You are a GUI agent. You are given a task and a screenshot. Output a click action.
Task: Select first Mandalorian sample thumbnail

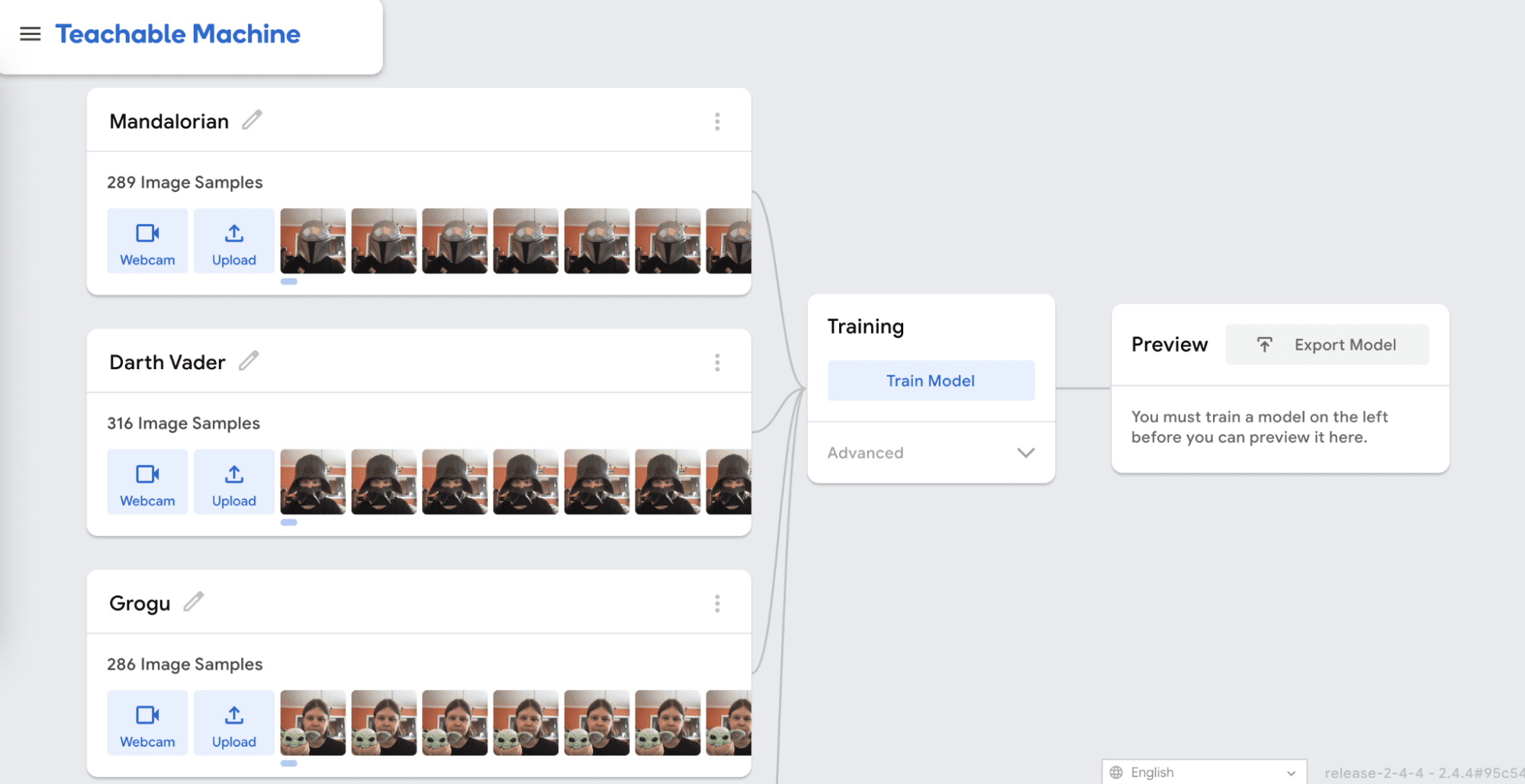(313, 241)
